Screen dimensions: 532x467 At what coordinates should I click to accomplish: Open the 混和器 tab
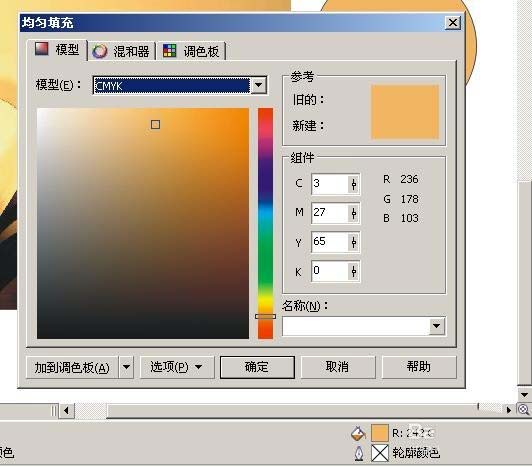click(122, 52)
